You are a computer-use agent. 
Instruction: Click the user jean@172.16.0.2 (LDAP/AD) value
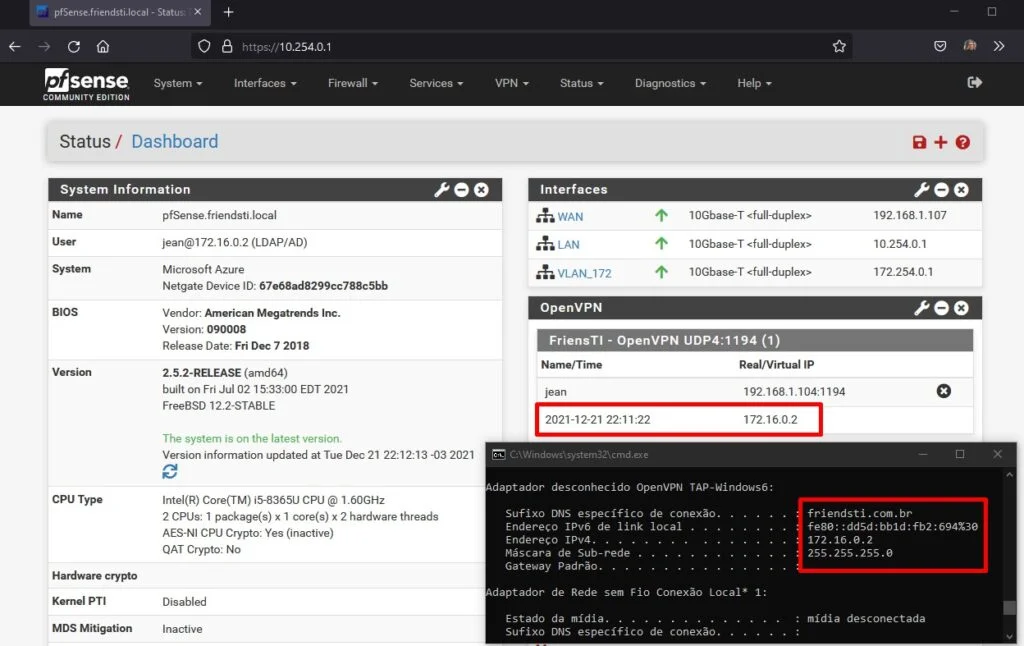pyautogui.click(x=234, y=242)
